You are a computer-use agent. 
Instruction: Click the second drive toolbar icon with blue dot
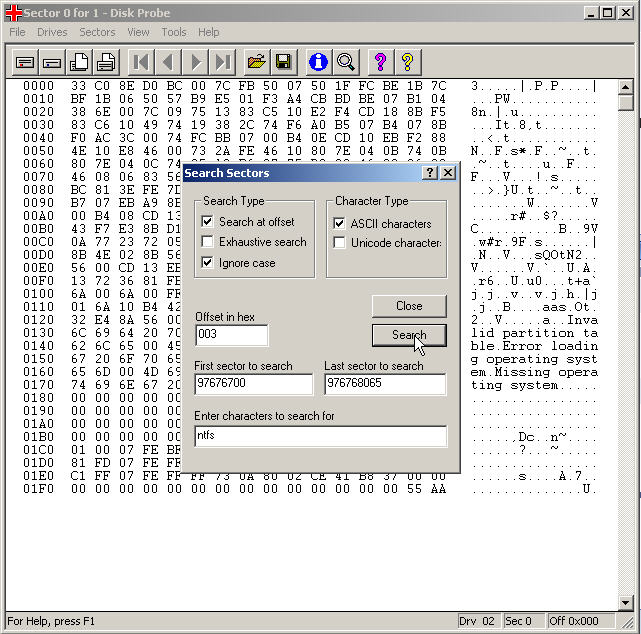[x=52, y=63]
